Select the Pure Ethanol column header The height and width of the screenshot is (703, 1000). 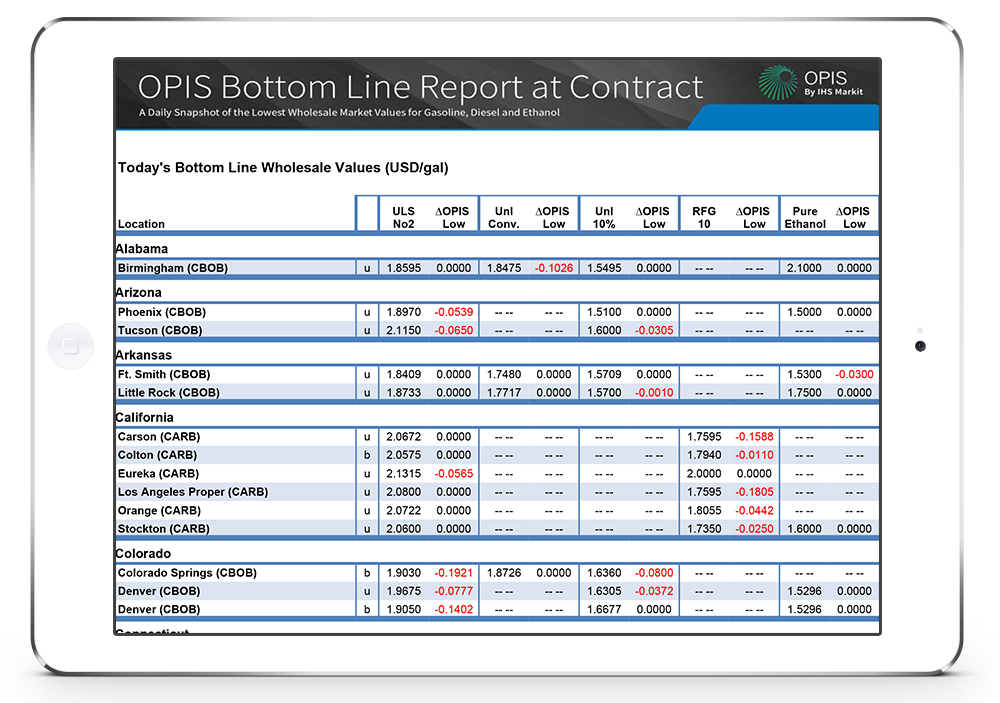(x=804, y=217)
